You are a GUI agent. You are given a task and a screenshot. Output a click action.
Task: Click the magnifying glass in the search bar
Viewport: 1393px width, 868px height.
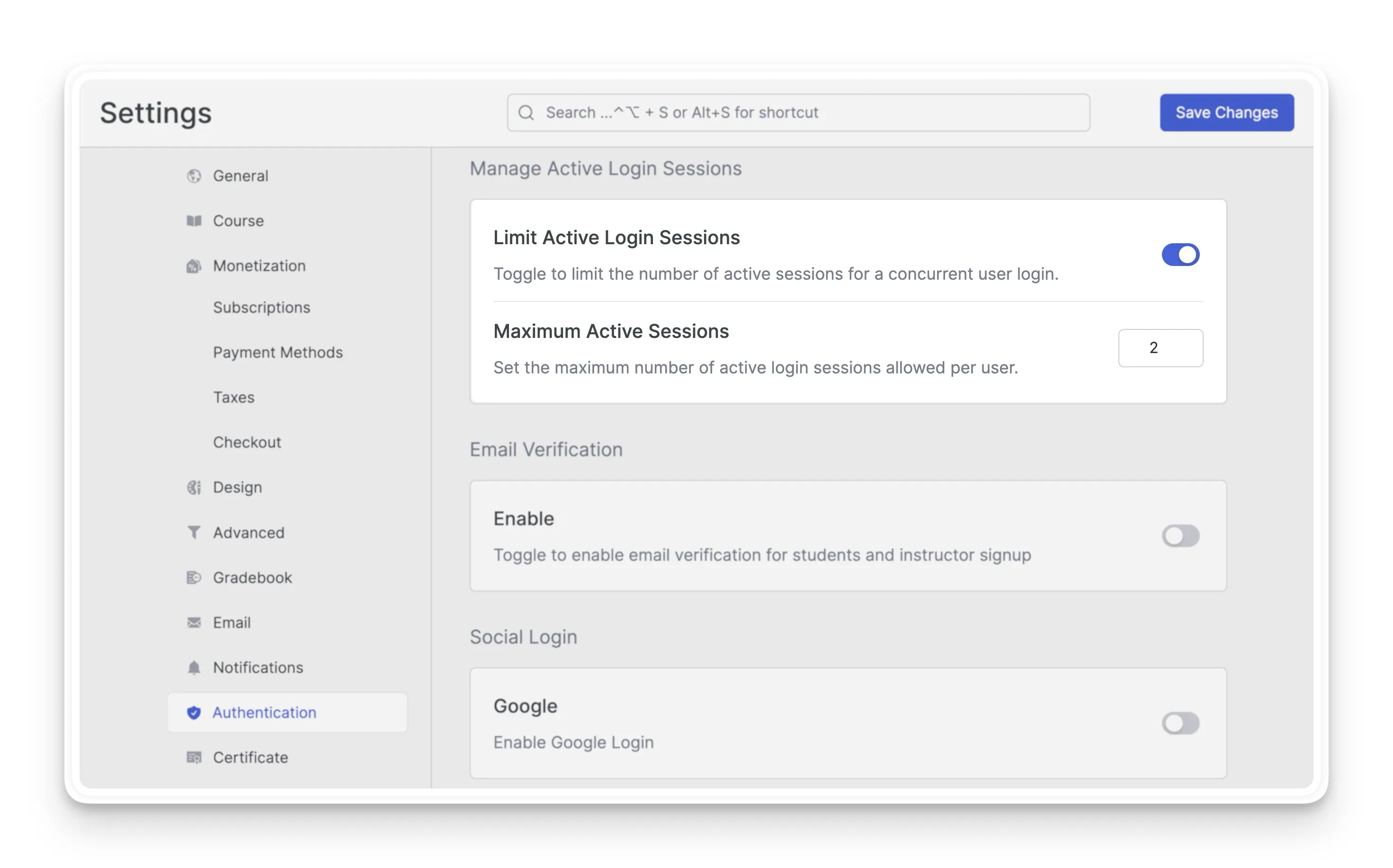tap(526, 113)
